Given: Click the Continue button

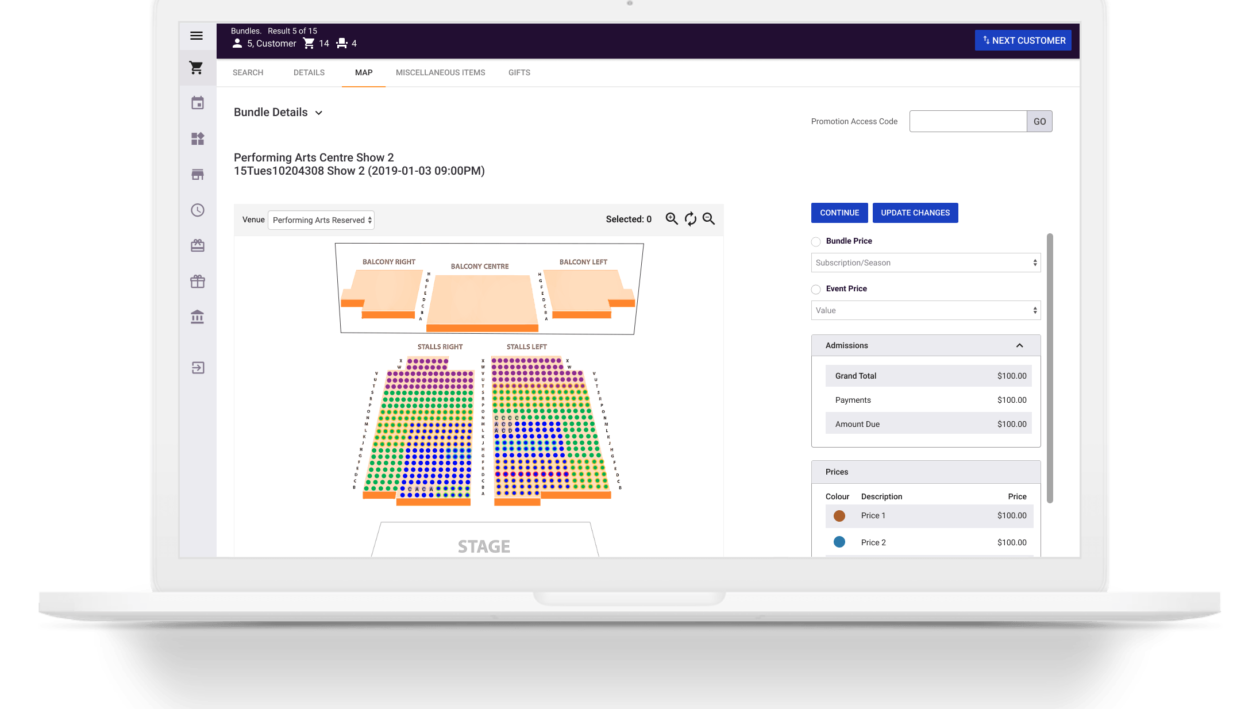Looking at the screenshot, I should pyautogui.click(x=839, y=213).
